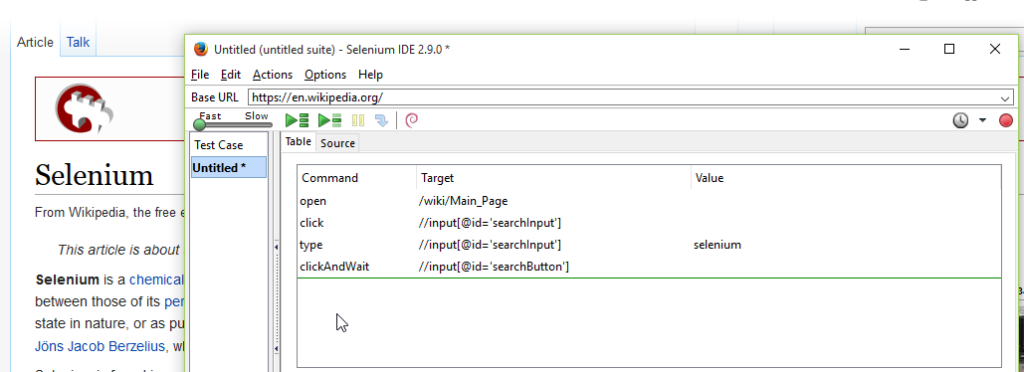Click the red Record button
The image size is (1024, 372).
coord(1006,121)
